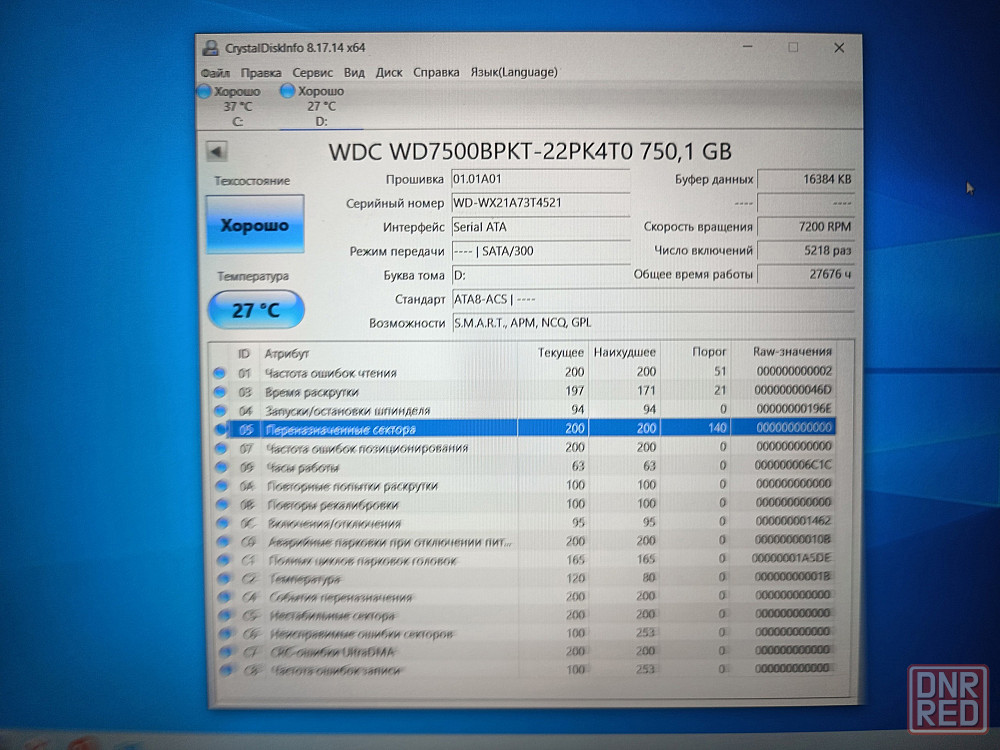Screen dimensions: 1000x750
Task: Click status circle for attribute 01 Частота ошибок чтения
Action: 219,373
